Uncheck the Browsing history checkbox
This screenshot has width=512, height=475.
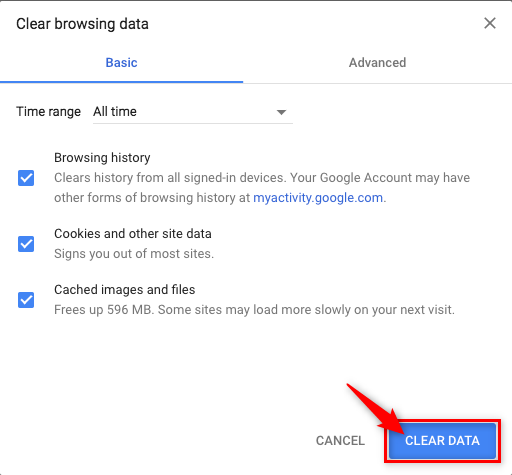[26, 178]
